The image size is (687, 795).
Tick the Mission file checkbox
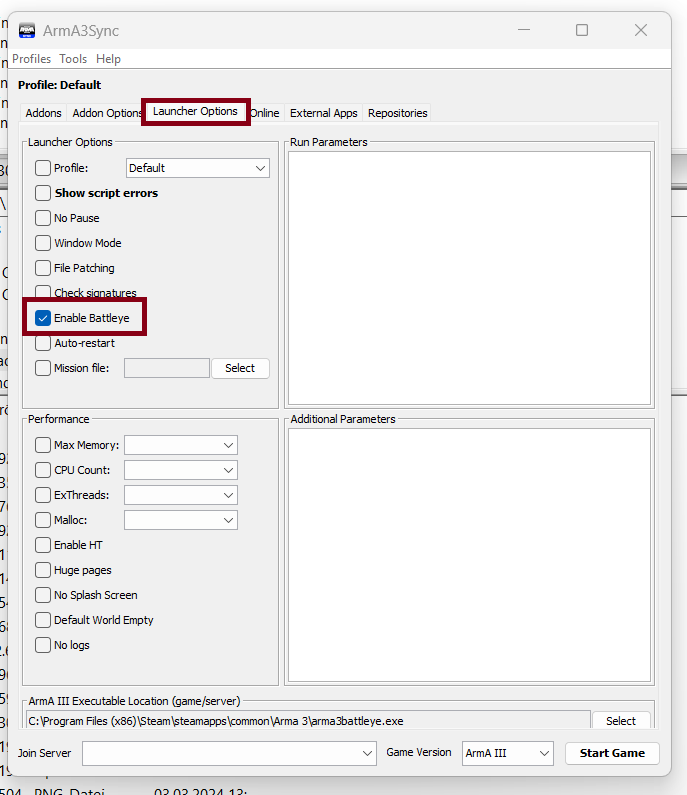click(x=43, y=368)
